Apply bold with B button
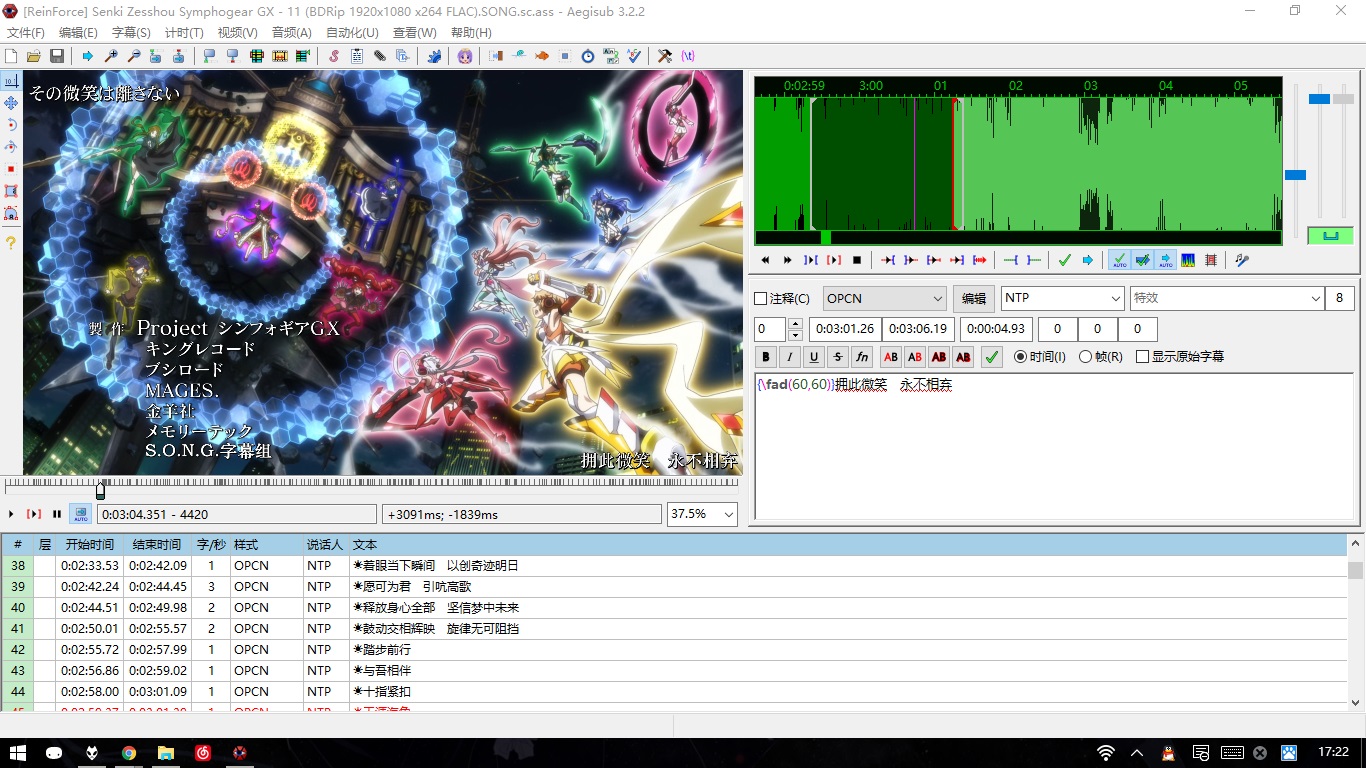Screen dimensions: 1366x768 point(766,357)
